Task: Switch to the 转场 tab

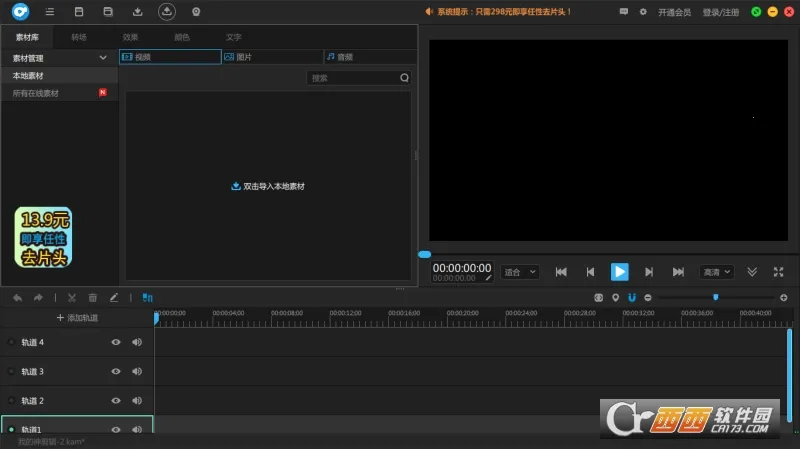Action: (79, 37)
